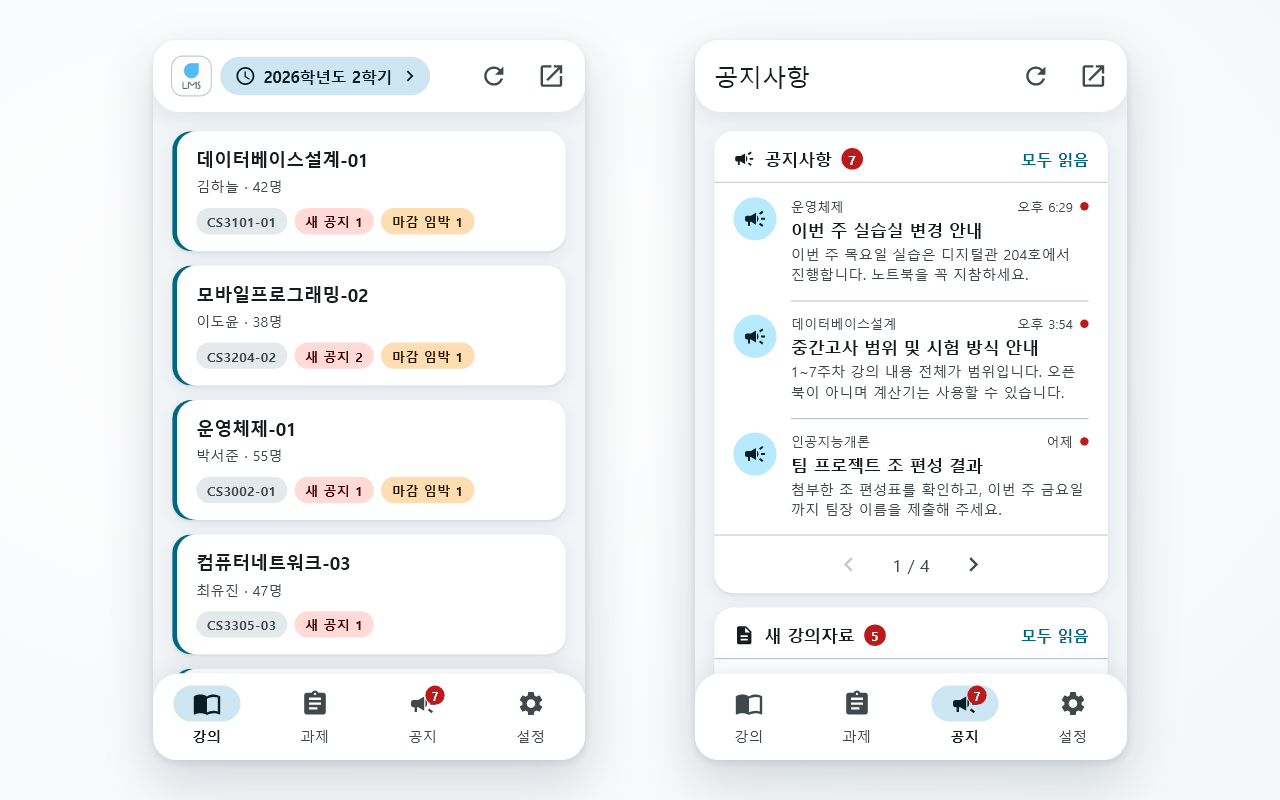Click the unread red dot on 데이터베이스설계 notice

point(1084,324)
